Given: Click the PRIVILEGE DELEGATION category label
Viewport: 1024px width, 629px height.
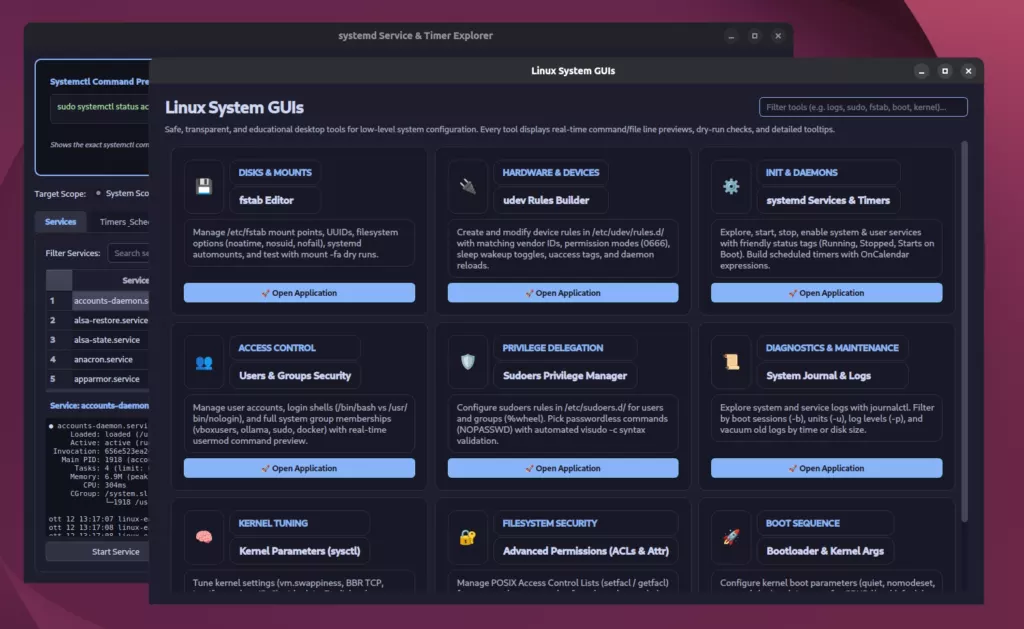Looking at the screenshot, I should pyautogui.click(x=552, y=348).
